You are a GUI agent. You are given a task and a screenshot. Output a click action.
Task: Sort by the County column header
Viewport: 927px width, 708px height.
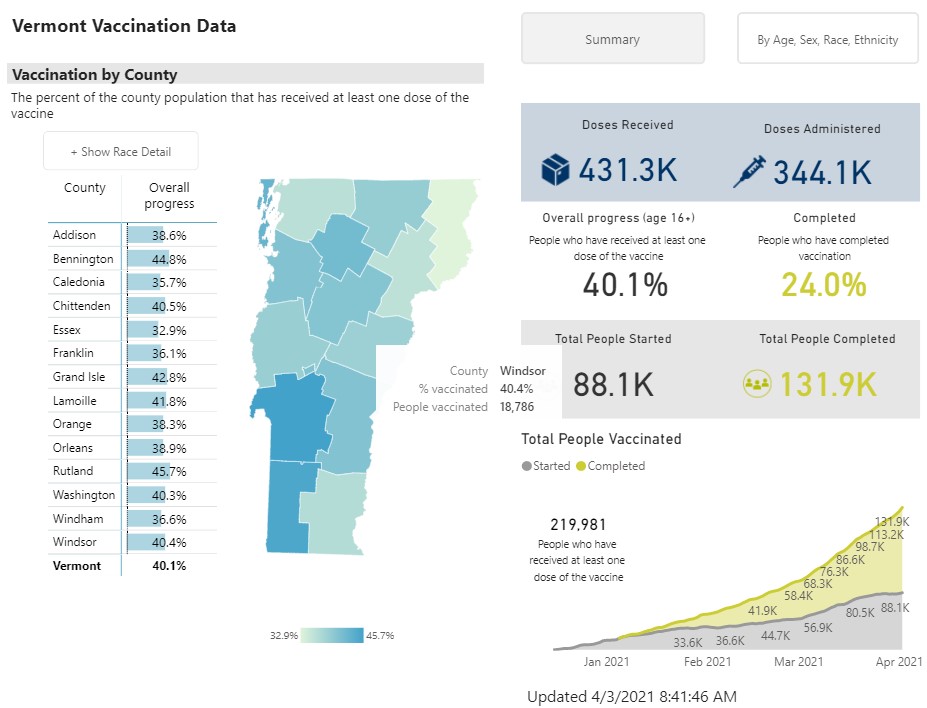coord(85,188)
